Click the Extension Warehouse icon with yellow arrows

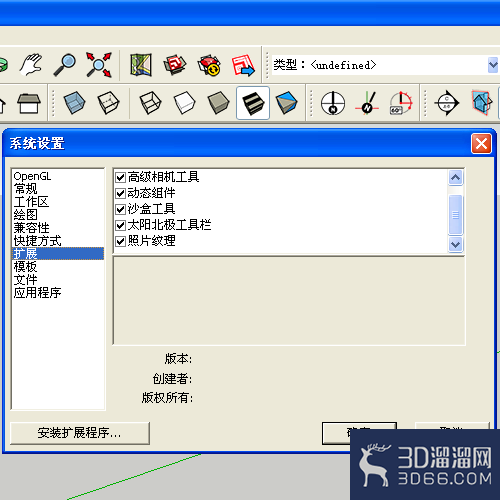209,65
